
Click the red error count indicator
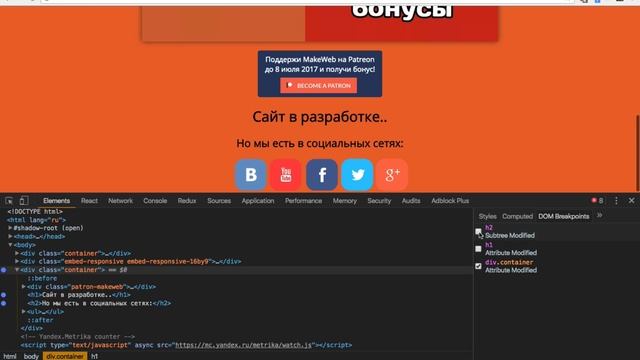point(597,200)
